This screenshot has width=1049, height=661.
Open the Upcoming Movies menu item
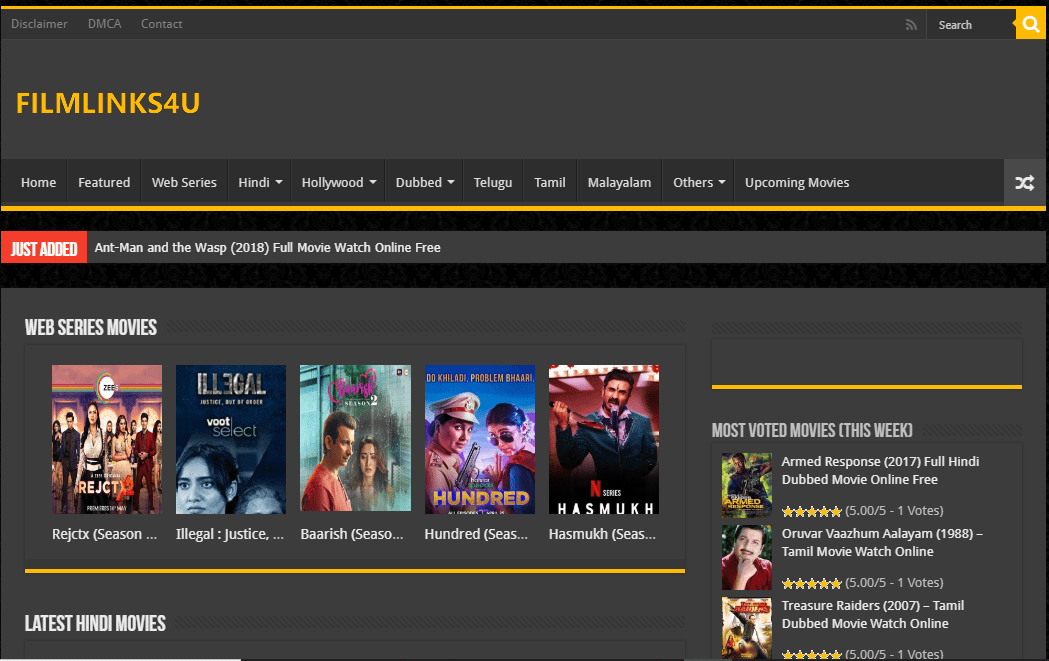[x=797, y=183]
